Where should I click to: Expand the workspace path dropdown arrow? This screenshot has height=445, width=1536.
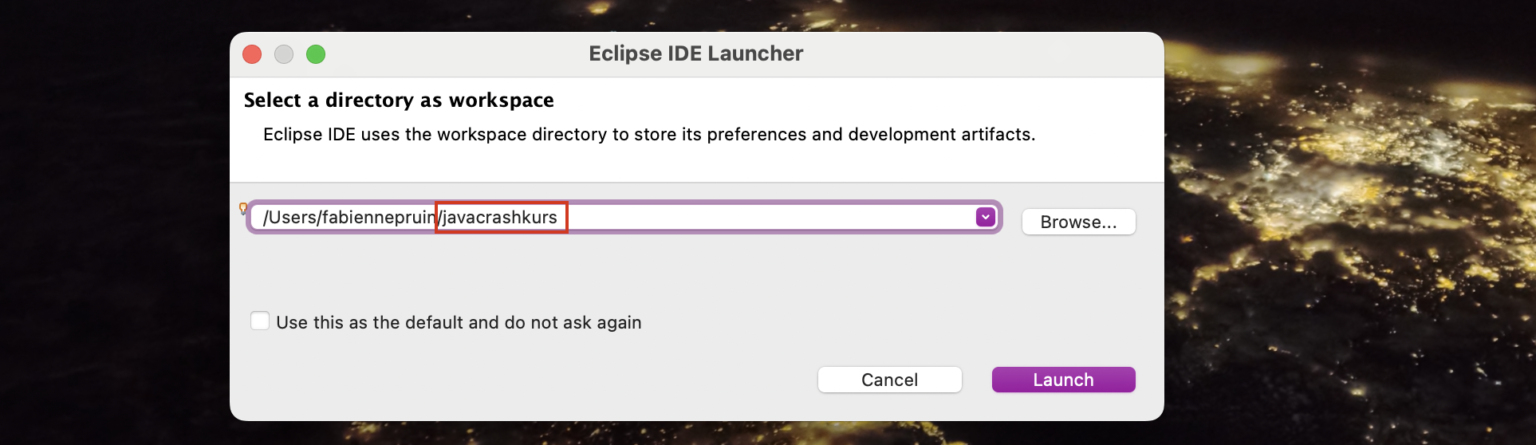(985, 217)
